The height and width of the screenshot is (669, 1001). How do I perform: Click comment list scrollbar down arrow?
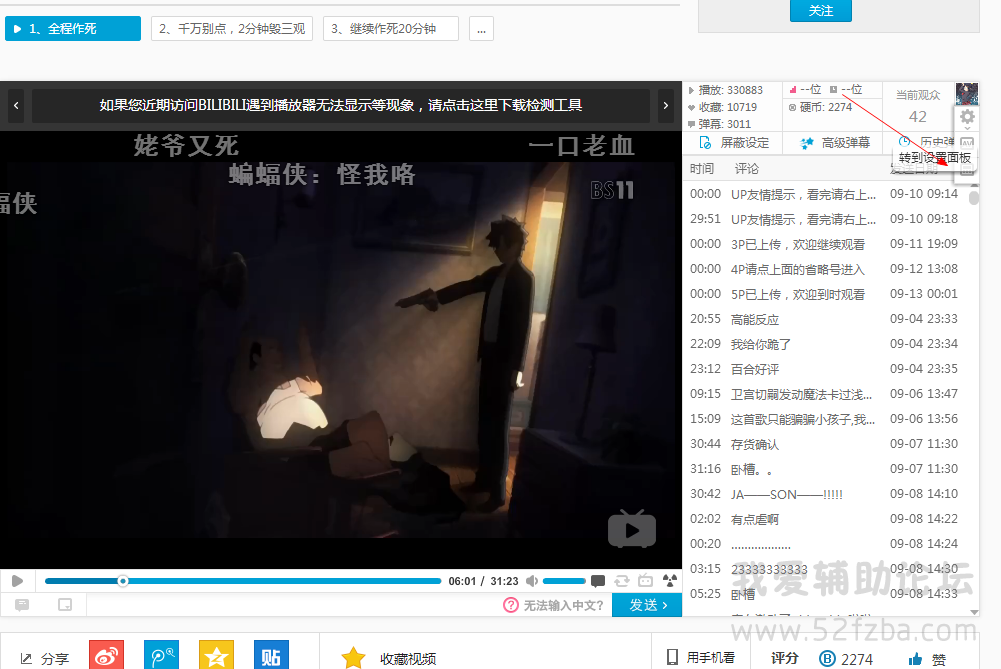(x=974, y=612)
